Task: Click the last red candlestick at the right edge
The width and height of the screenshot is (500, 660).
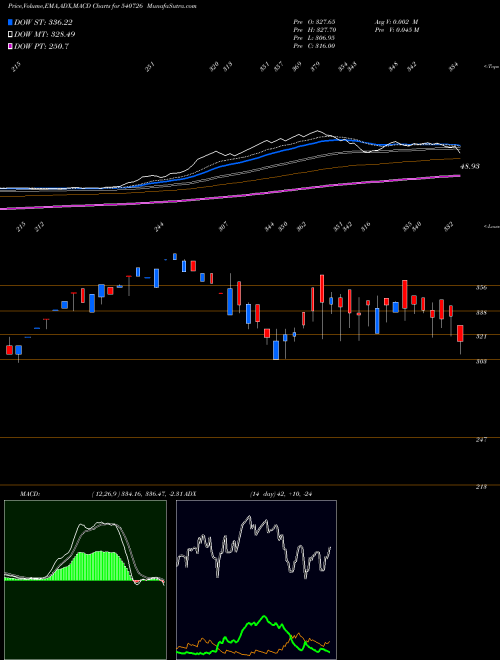Action: tap(460, 333)
